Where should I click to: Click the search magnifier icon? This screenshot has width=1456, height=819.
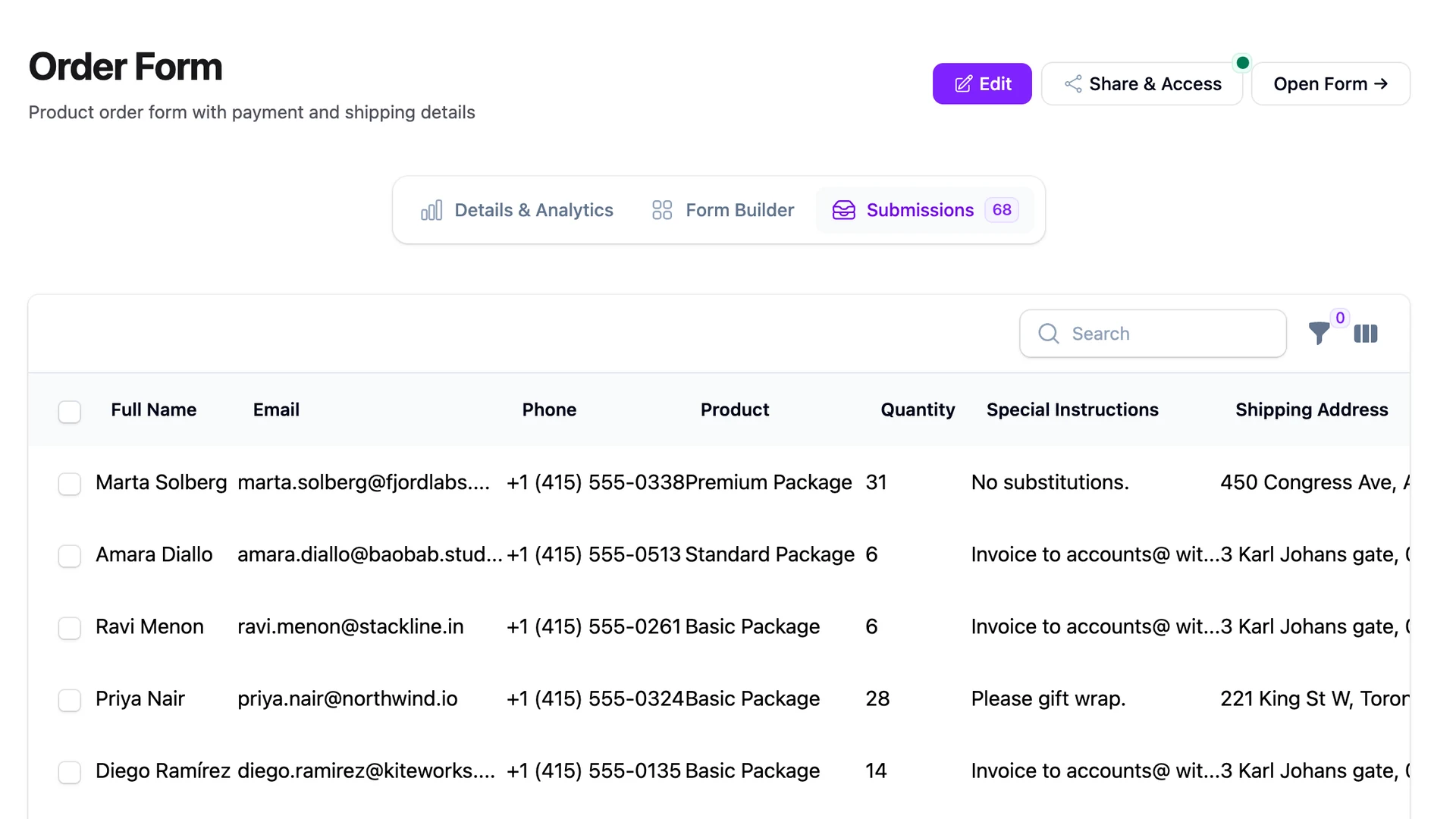tap(1048, 334)
